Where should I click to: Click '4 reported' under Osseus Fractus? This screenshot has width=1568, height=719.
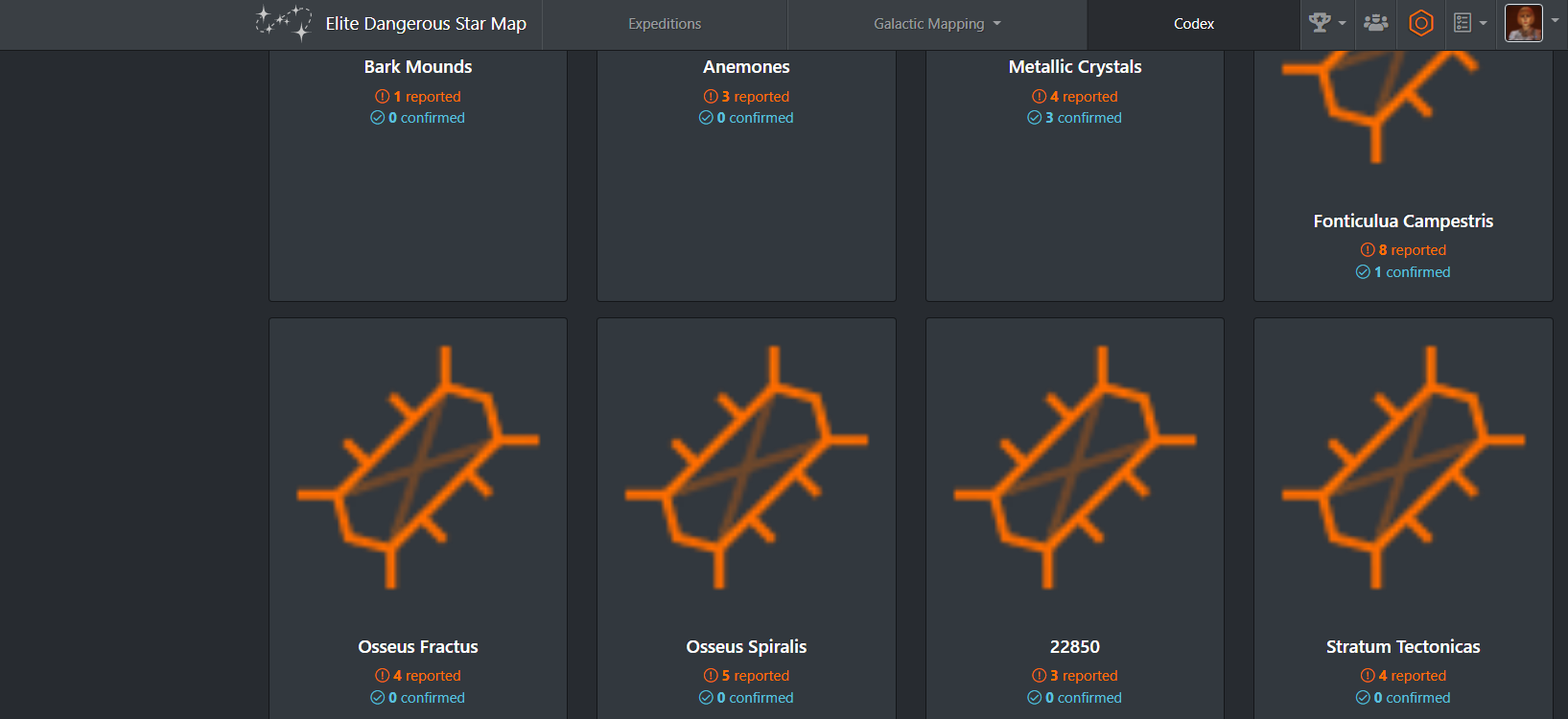(x=418, y=676)
